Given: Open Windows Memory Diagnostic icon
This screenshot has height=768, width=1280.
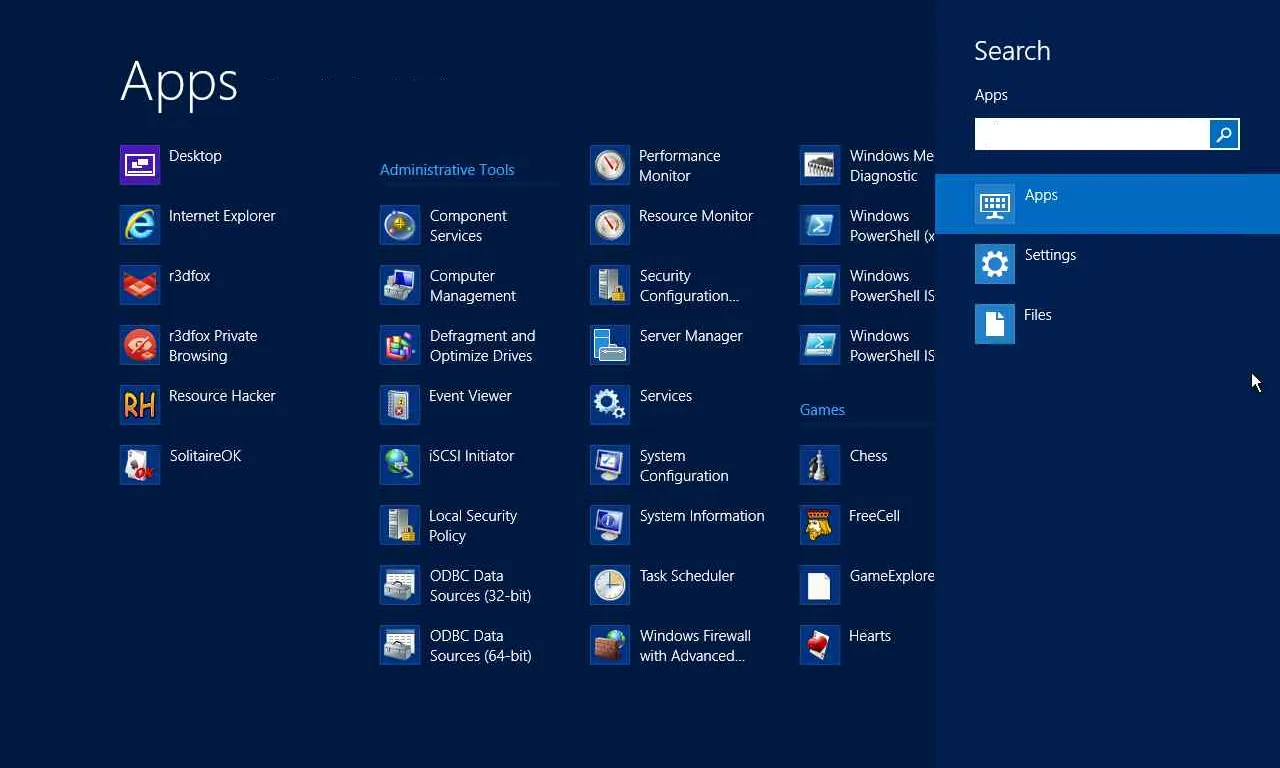Looking at the screenshot, I should [820, 165].
